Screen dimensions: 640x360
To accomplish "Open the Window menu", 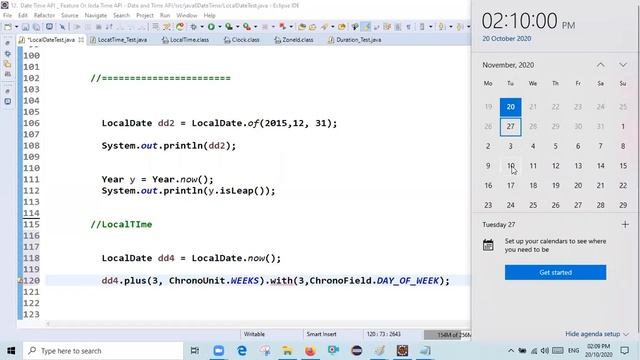I will pos(187,16).
